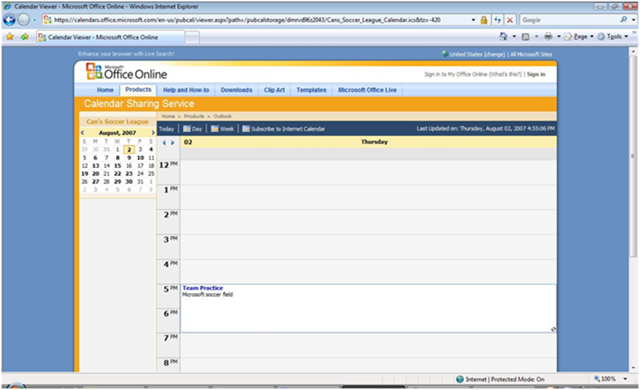
Task: Open Help and How-to tab
Action: coord(186,90)
